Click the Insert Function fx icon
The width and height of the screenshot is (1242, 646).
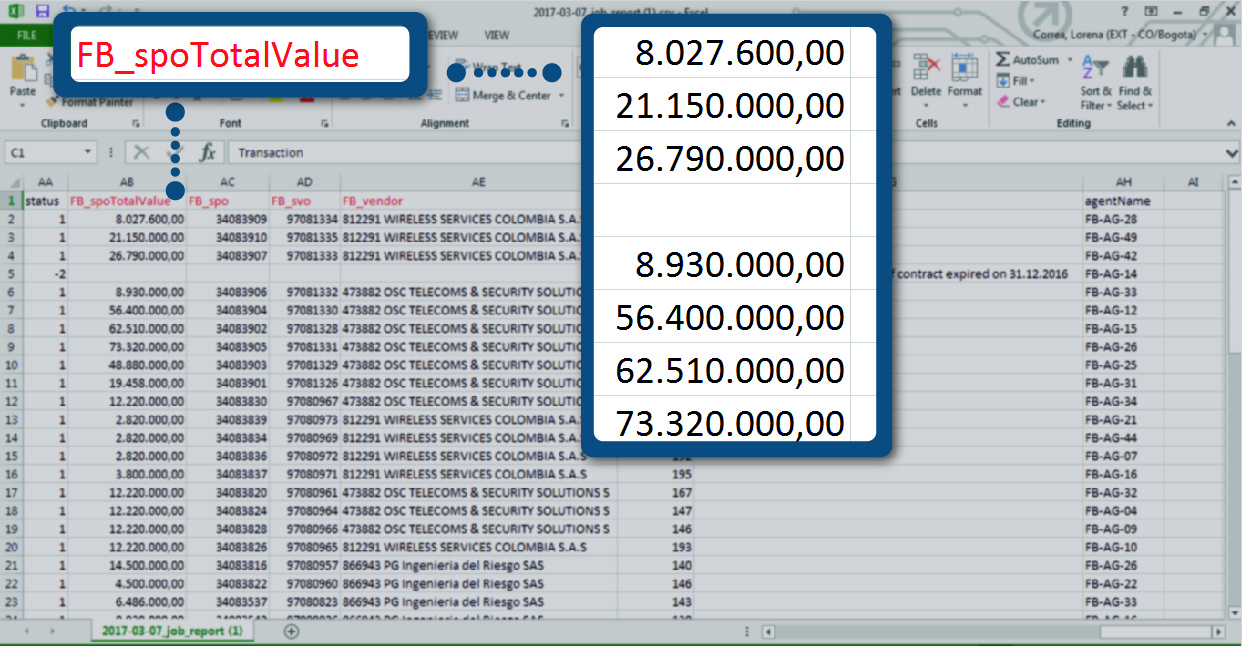click(x=207, y=153)
